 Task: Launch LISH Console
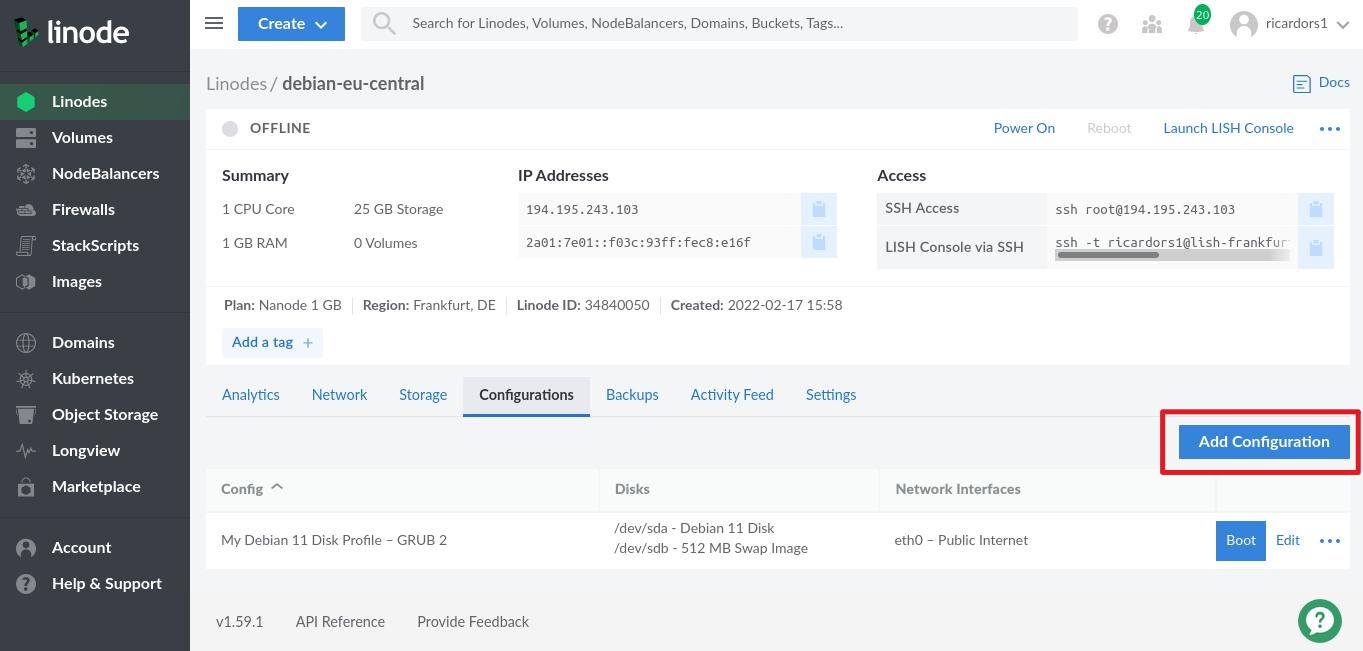[x=1228, y=128]
